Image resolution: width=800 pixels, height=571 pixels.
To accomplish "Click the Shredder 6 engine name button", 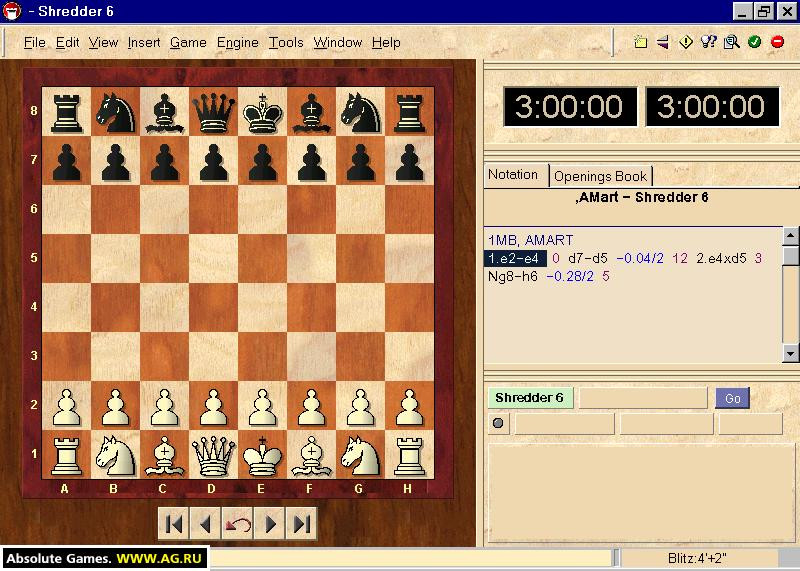I will pyautogui.click(x=530, y=398).
